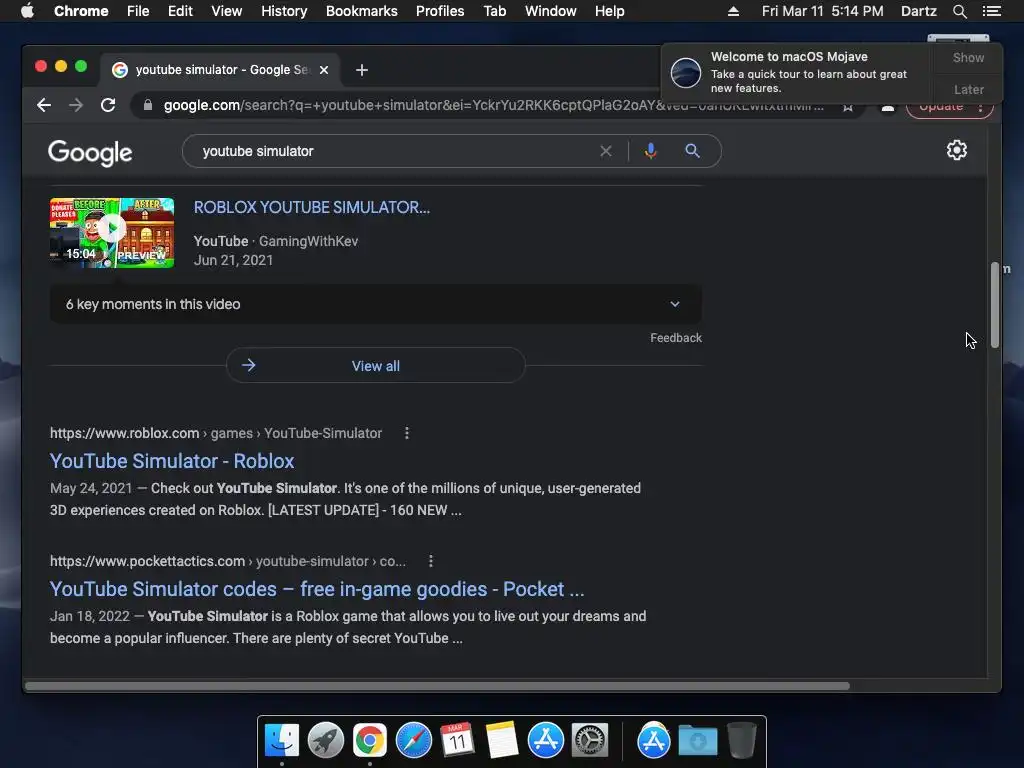Image resolution: width=1024 pixels, height=768 pixels.
Task: Go to the Google homepage logo
Action: [x=90, y=153]
